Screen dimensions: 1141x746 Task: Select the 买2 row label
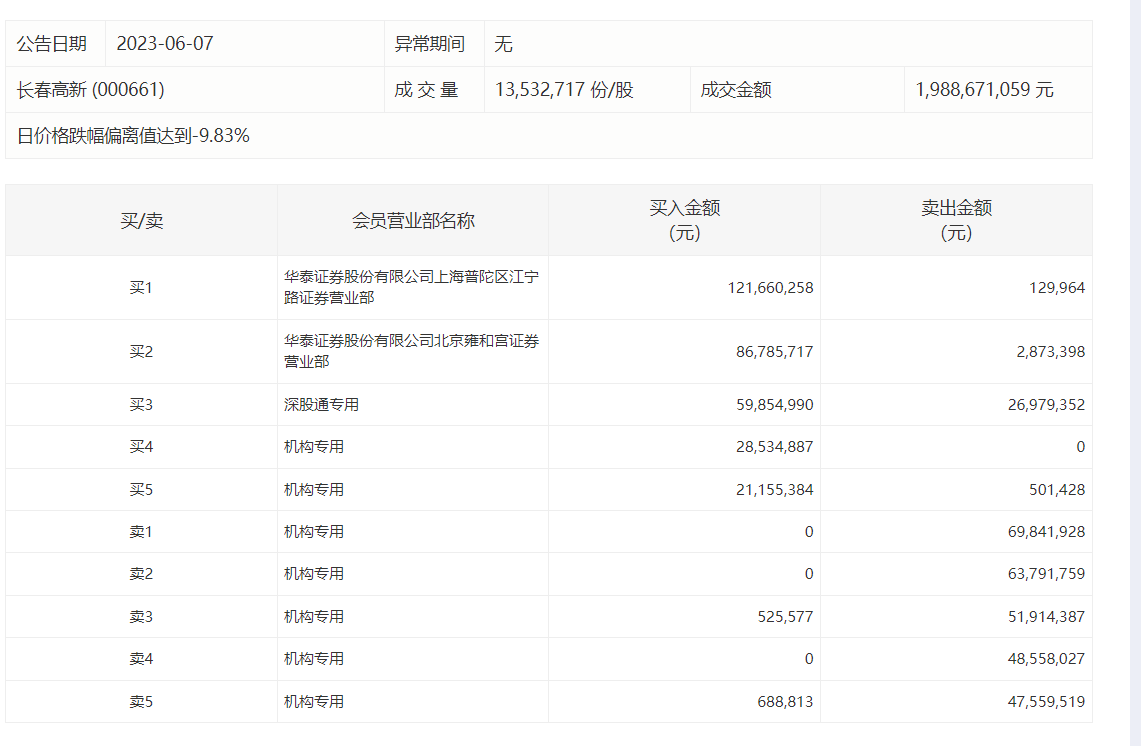click(x=141, y=352)
